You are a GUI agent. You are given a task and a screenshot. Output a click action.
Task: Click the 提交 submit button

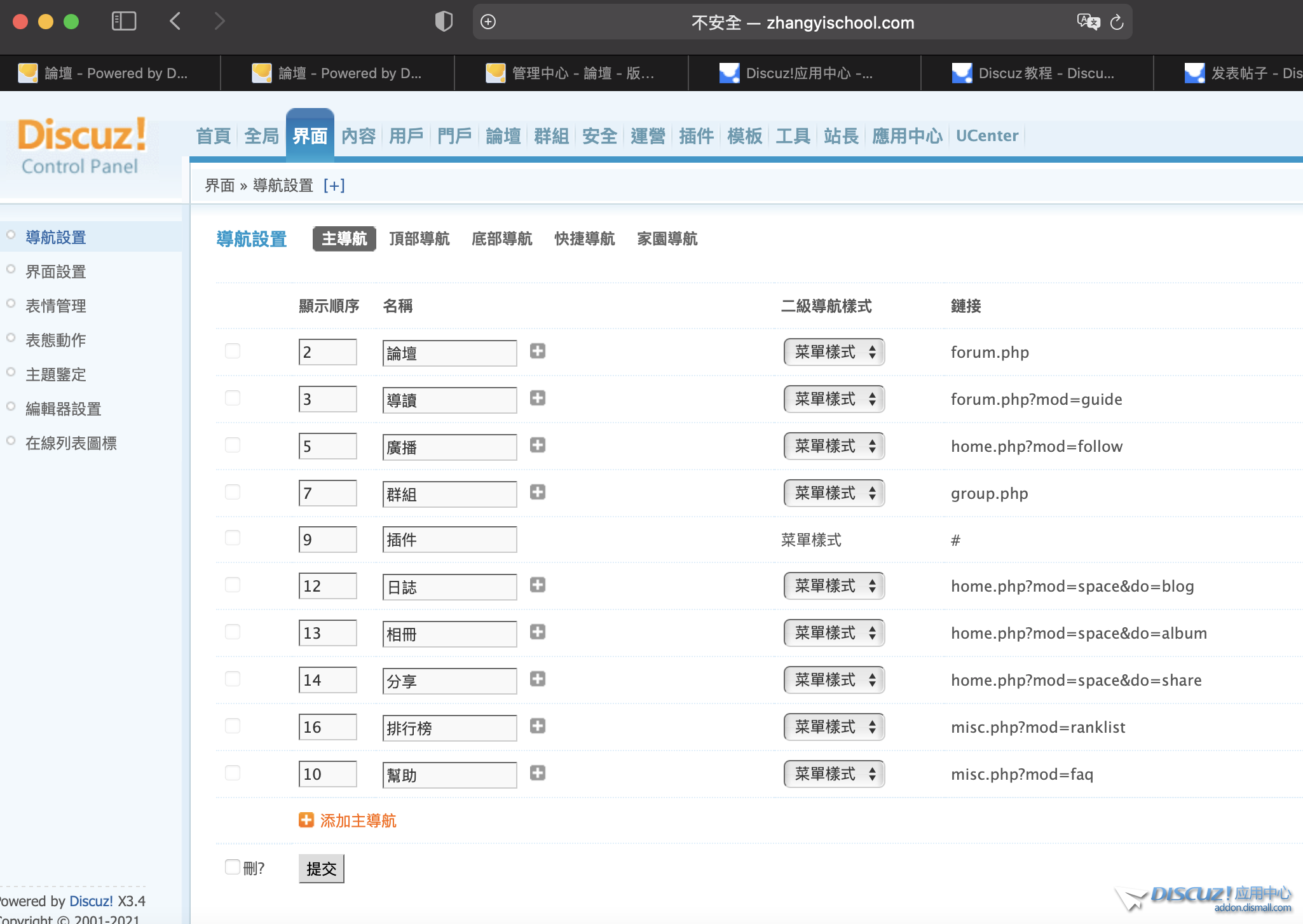pos(322,869)
